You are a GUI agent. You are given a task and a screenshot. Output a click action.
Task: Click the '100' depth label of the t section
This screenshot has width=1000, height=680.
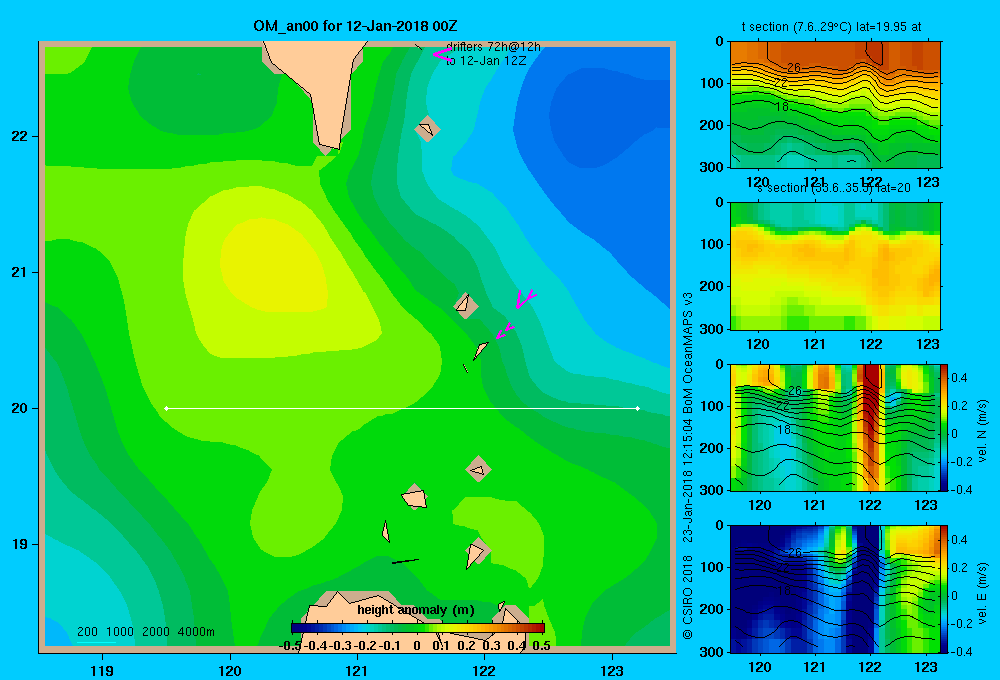[712, 83]
